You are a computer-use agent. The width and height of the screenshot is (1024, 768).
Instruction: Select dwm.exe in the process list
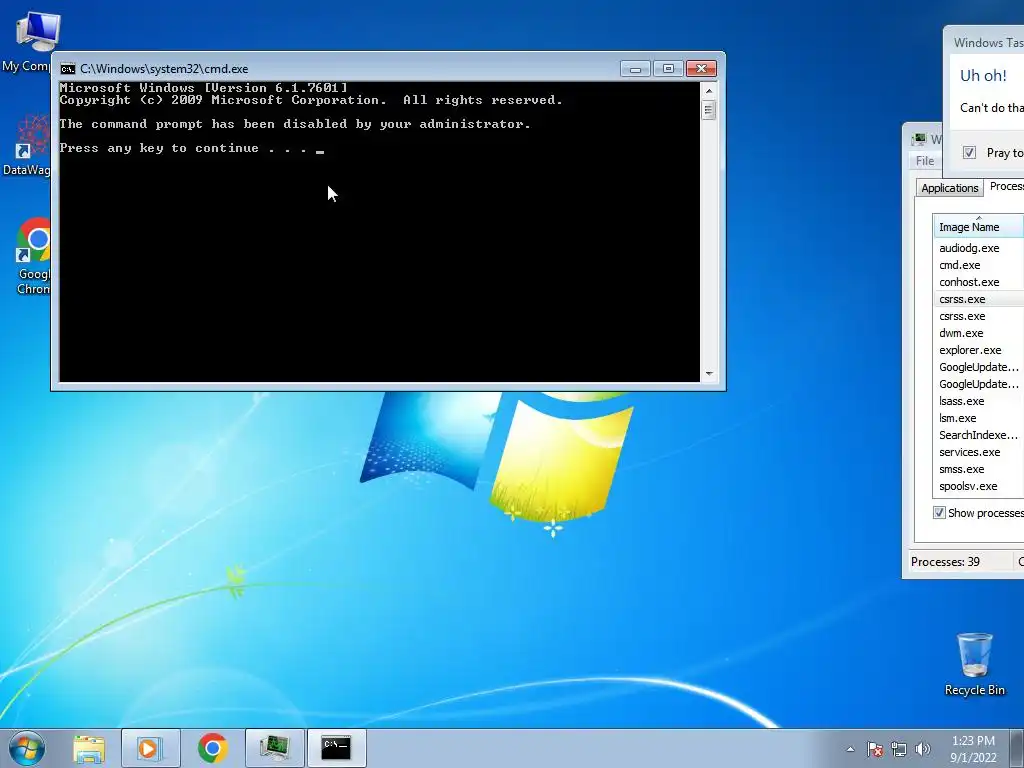[x=978, y=333]
